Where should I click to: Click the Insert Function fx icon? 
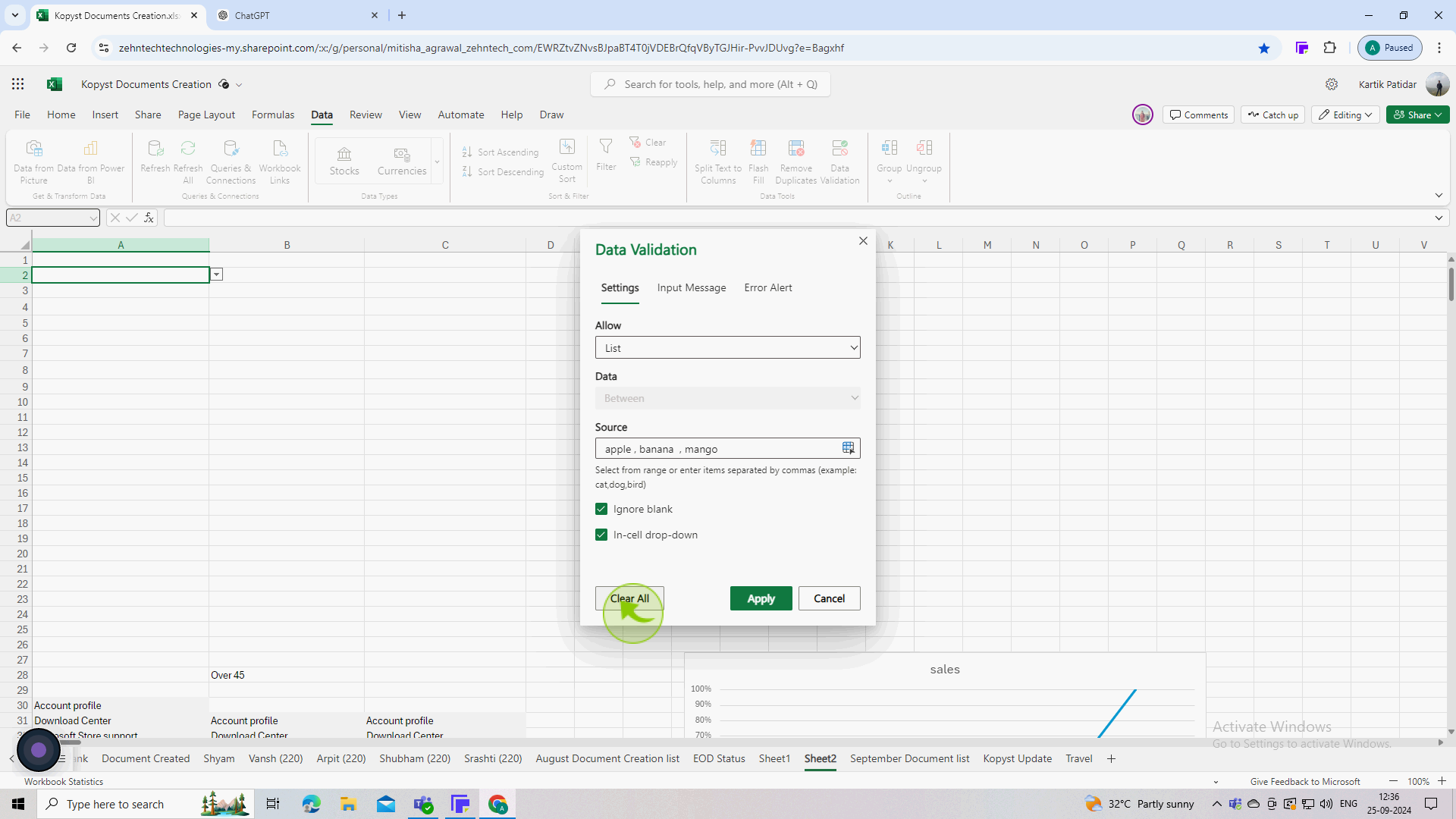click(149, 218)
